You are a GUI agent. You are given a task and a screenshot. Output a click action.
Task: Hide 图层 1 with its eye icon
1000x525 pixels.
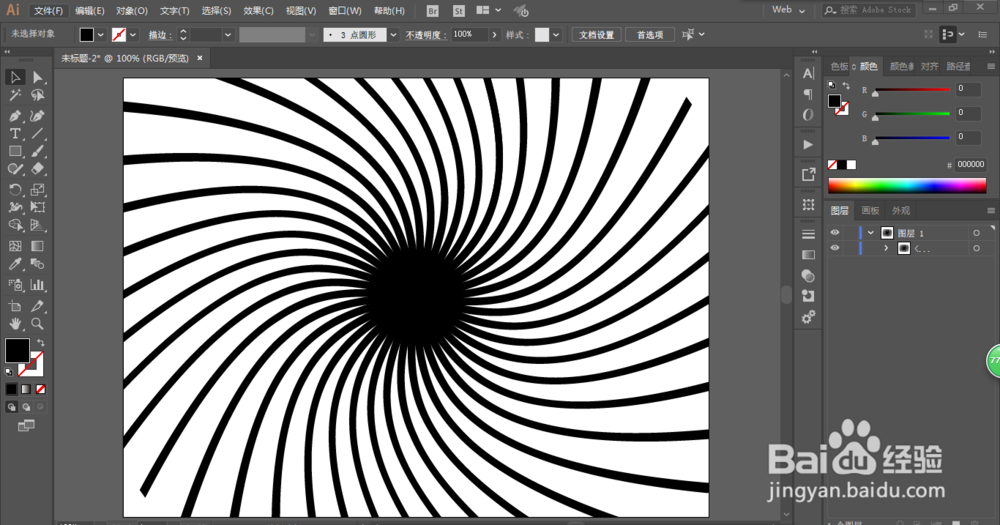coord(835,233)
